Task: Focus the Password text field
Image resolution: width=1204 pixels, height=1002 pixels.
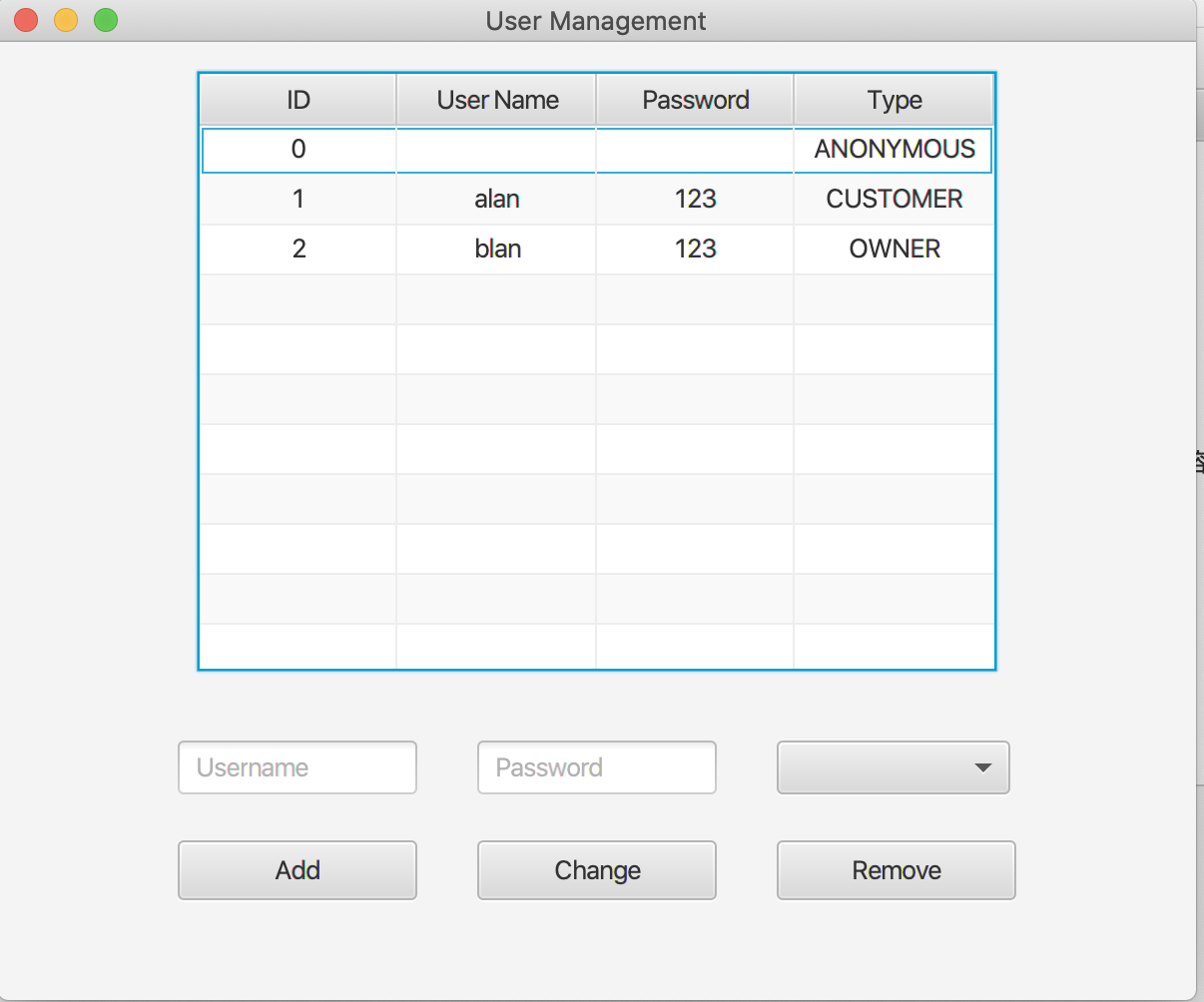Action: [597, 767]
